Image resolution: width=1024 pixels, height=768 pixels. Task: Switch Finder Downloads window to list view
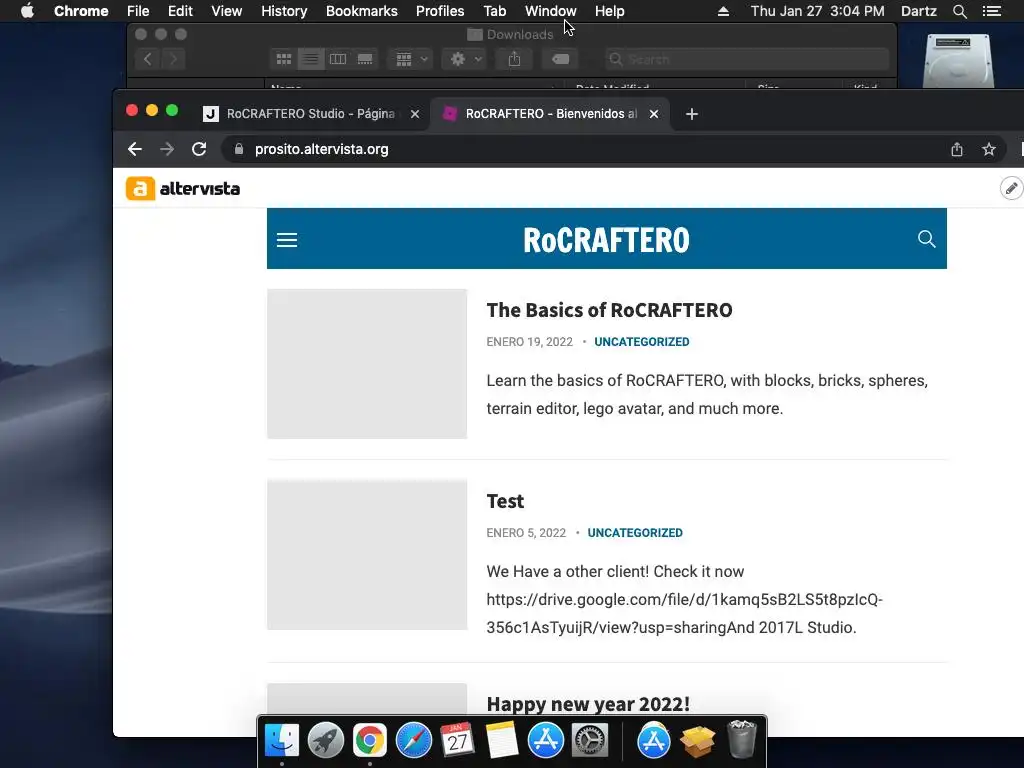pyautogui.click(x=311, y=59)
